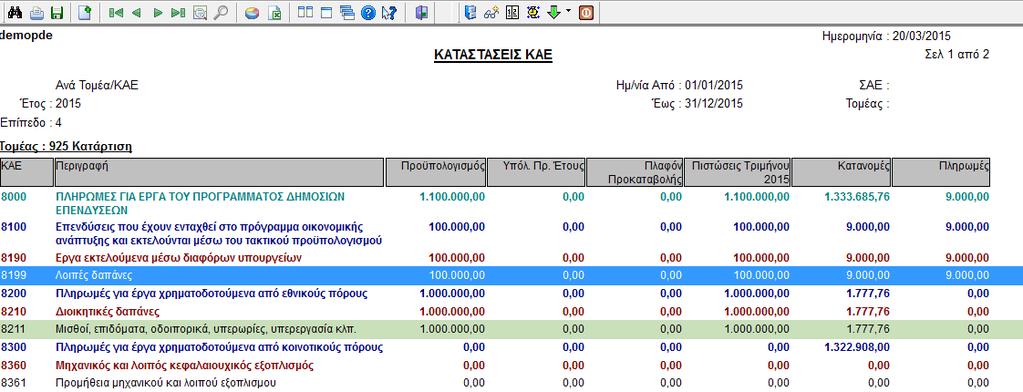
Task: Click the green down arrow icon
Action: pos(554,12)
